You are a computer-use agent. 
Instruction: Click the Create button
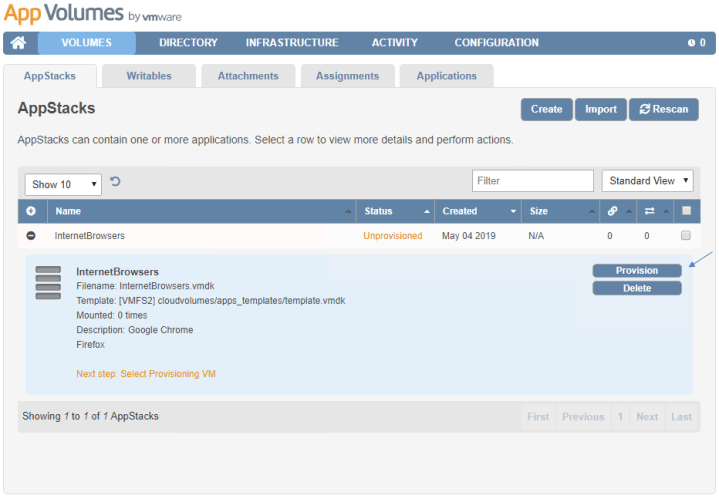[547, 109]
